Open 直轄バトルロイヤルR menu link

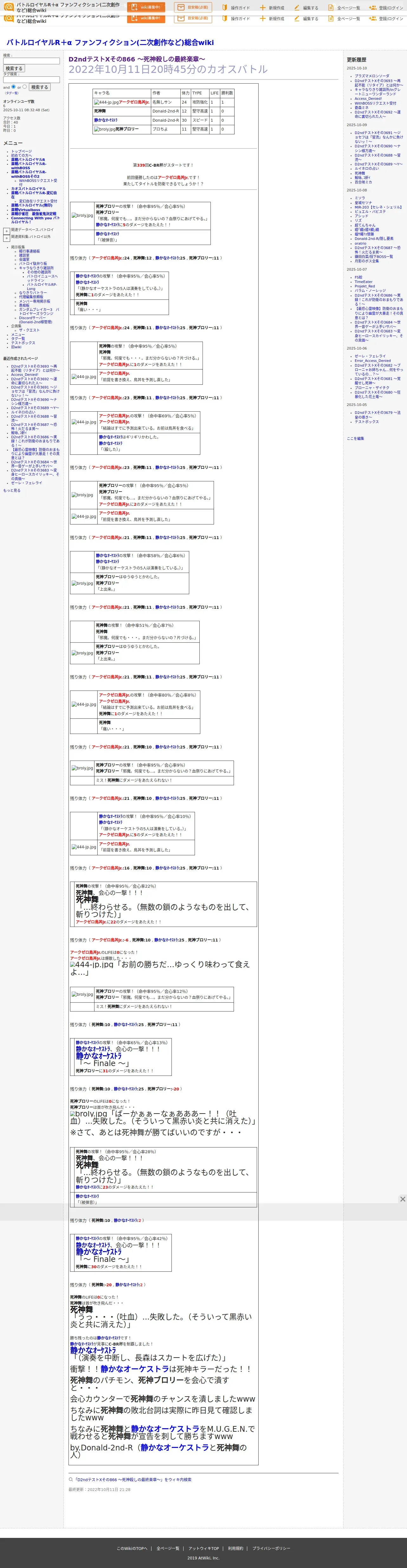(28, 159)
